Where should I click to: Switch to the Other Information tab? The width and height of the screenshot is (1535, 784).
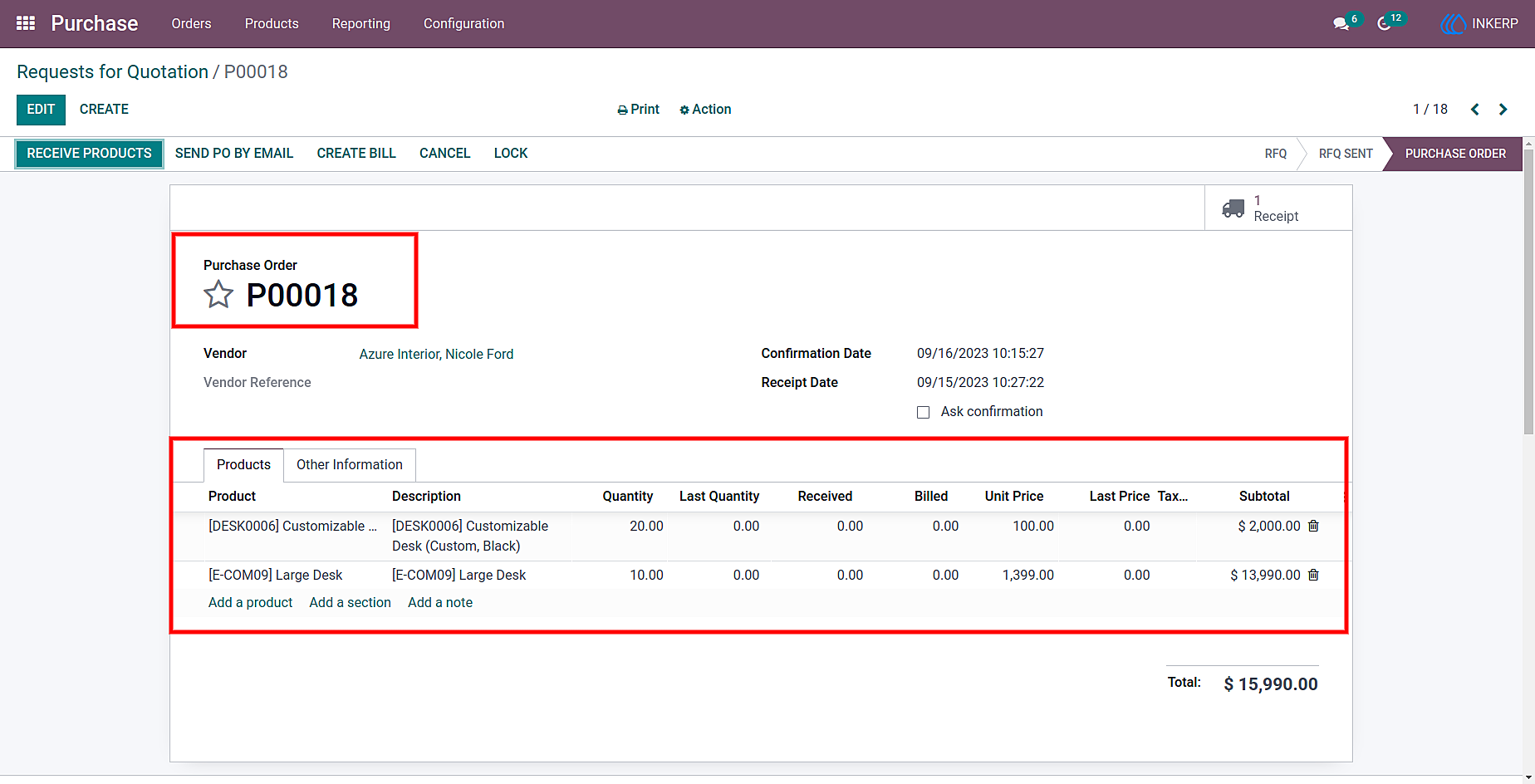tap(350, 465)
